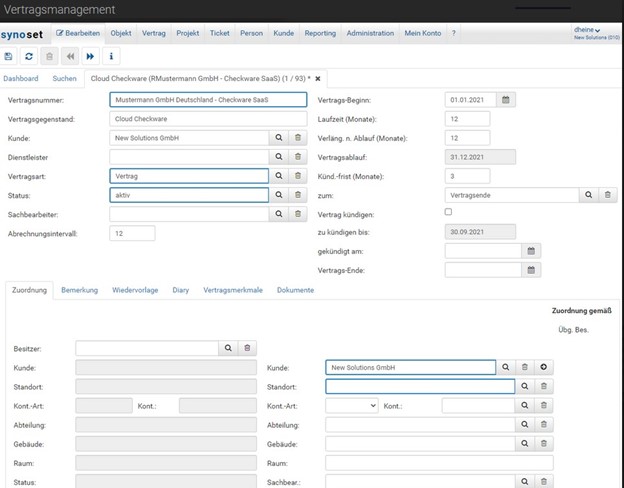Switch to the Vertragsmerkmale tab
The image size is (624, 488).
[x=232, y=290]
